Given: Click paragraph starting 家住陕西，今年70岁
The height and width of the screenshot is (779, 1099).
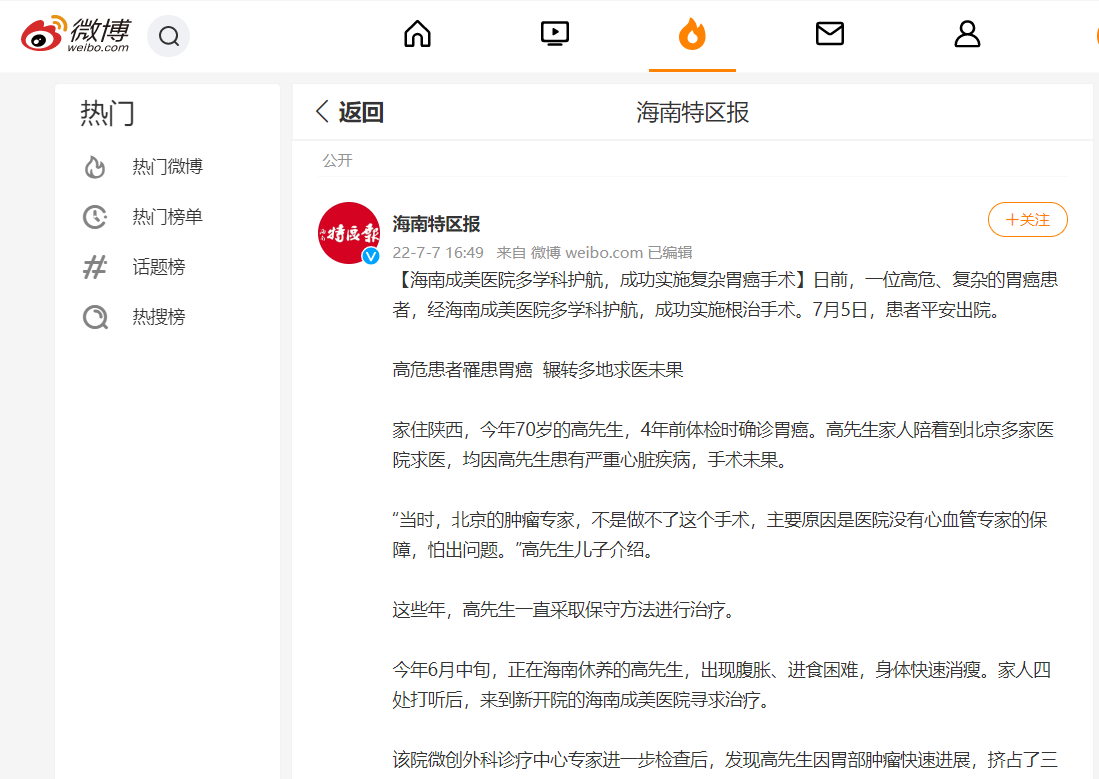Looking at the screenshot, I should point(723,445).
